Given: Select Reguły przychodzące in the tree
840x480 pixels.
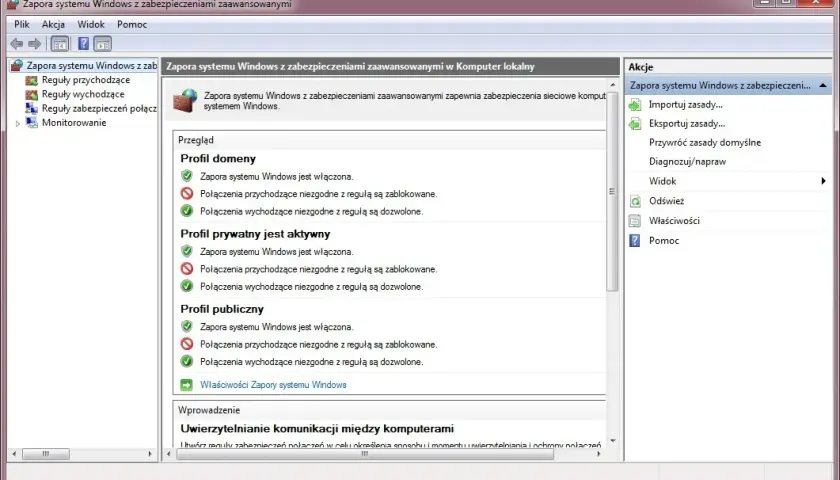Looking at the screenshot, I should 86,80.
